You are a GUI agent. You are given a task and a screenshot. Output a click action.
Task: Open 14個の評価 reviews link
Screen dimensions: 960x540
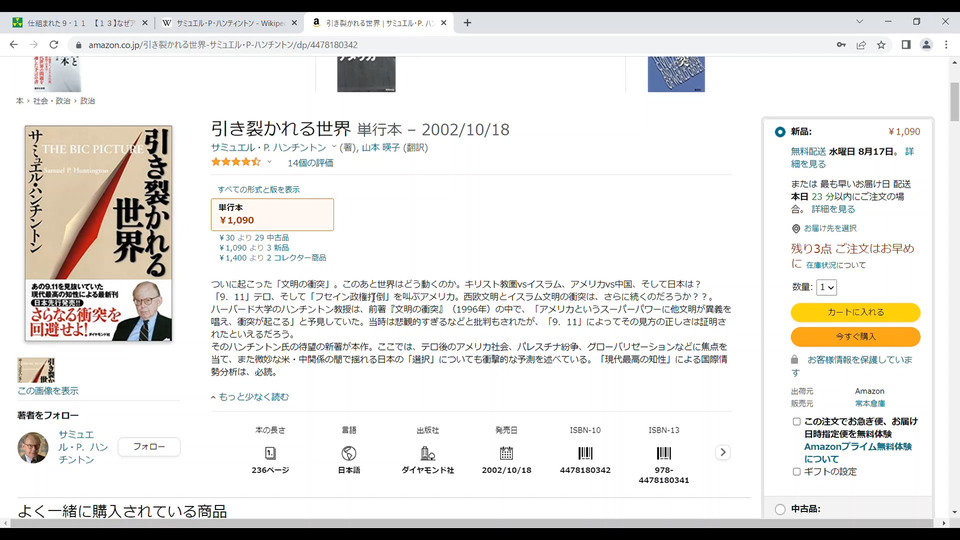click(310, 163)
